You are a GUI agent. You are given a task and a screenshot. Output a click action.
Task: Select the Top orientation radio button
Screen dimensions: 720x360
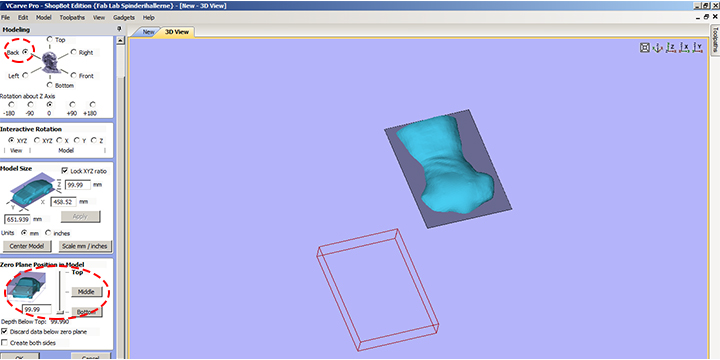click(x=50, y=39)
